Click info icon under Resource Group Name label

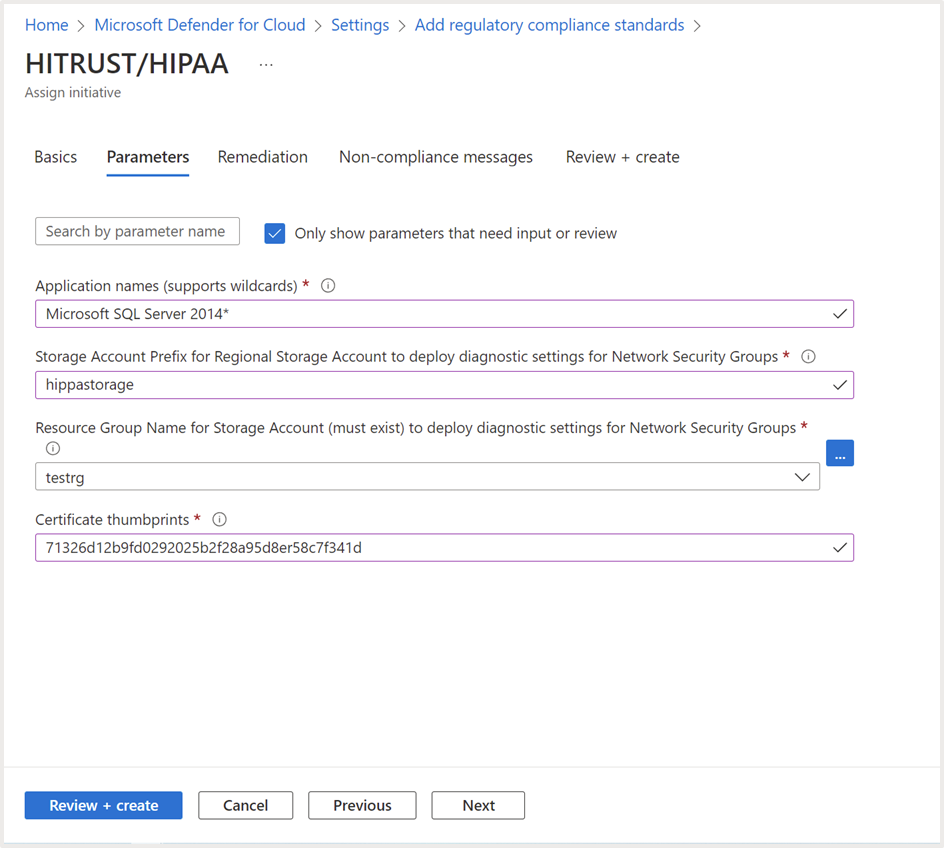[53, 448]
